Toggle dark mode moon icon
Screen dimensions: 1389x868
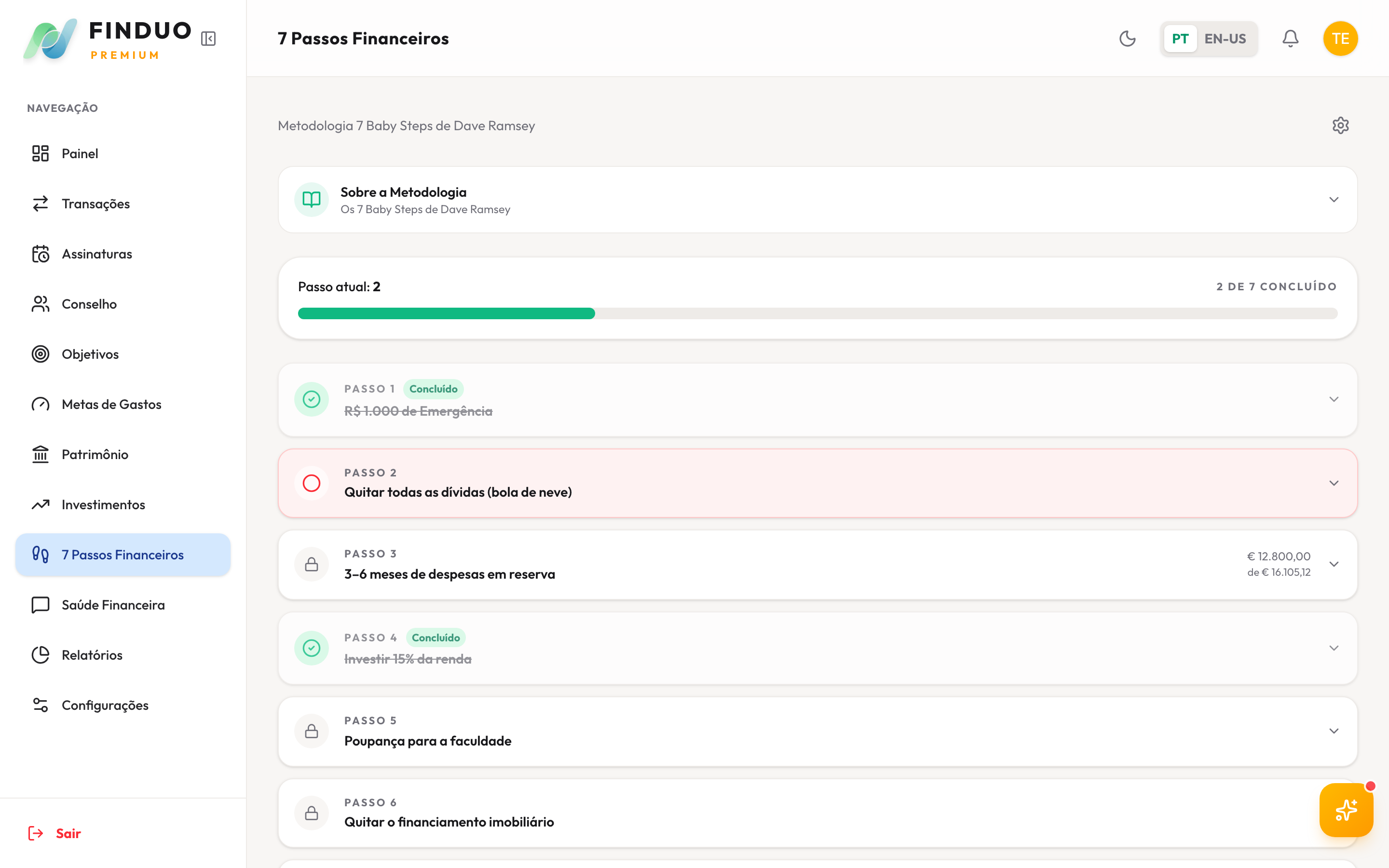pyautogui.click(x=1127, y=39)
